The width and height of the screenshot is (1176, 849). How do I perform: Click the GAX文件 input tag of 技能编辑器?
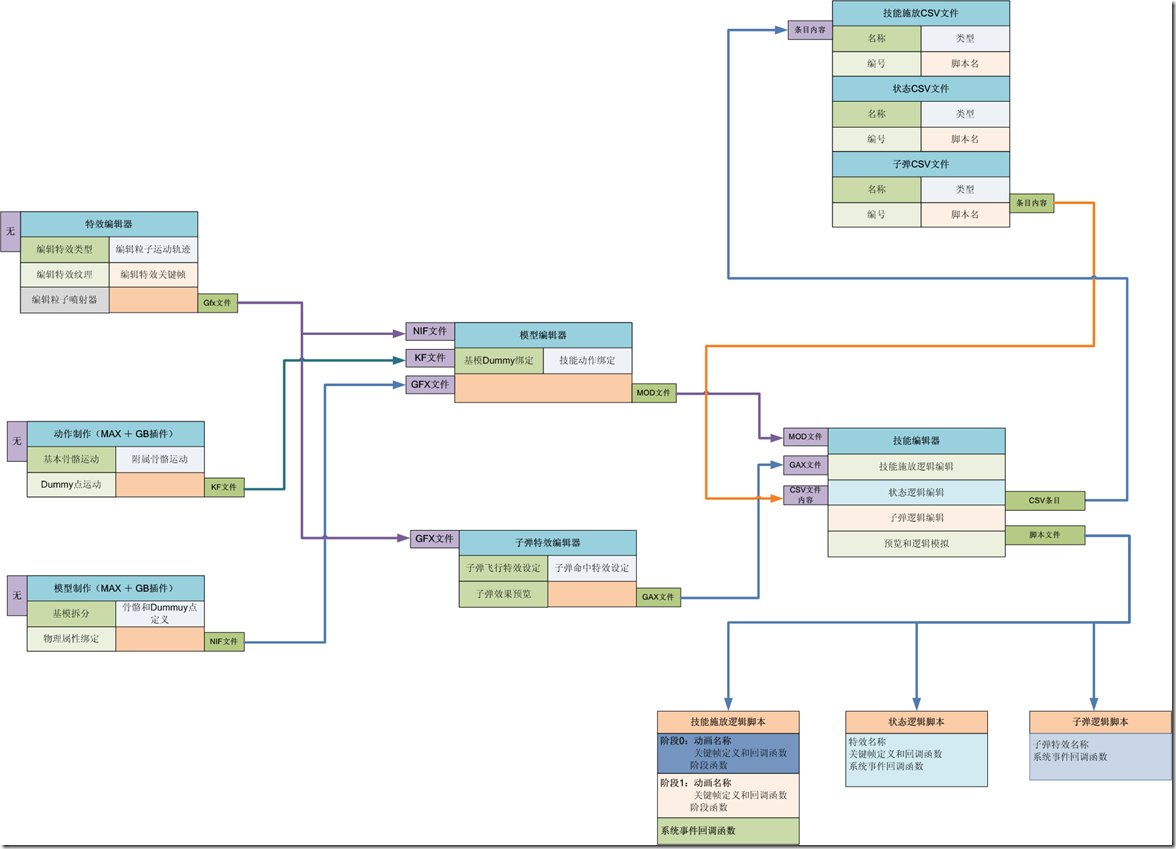(806, 465)
